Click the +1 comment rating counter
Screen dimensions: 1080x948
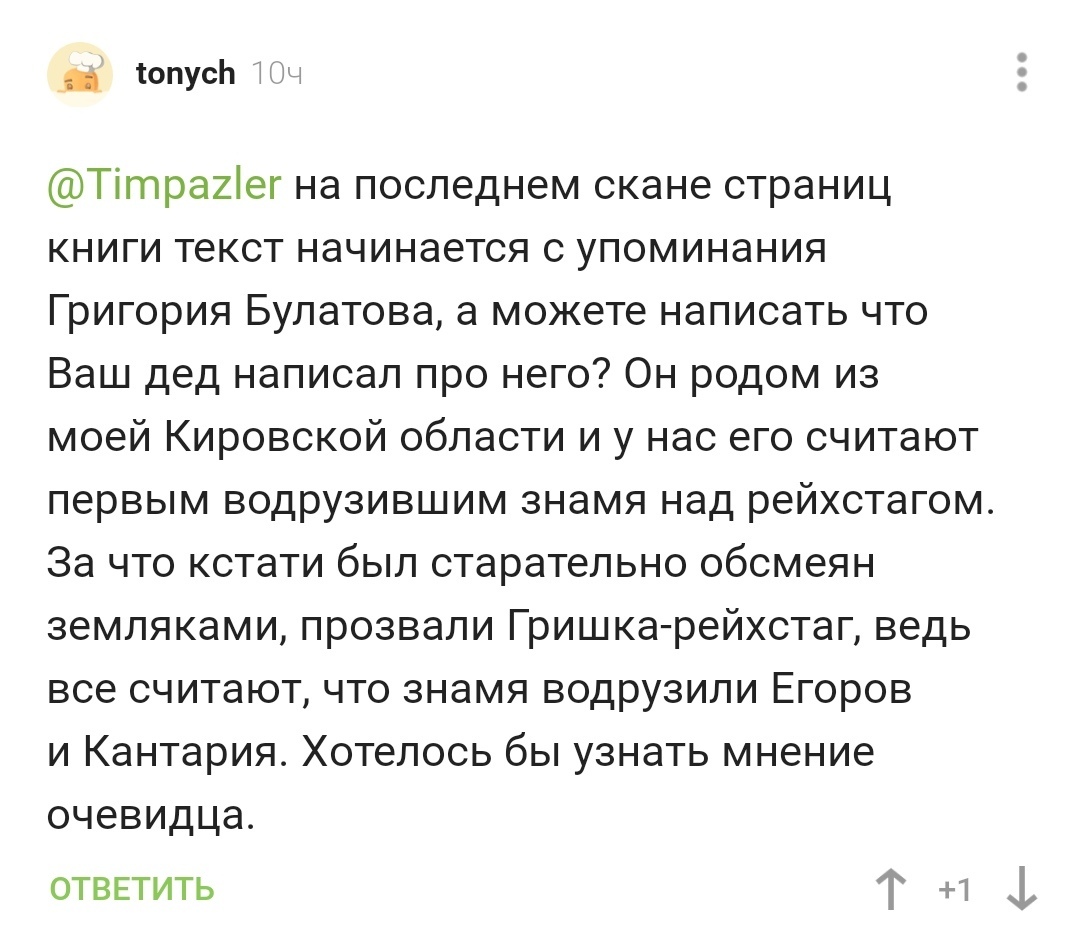[955, 888]
